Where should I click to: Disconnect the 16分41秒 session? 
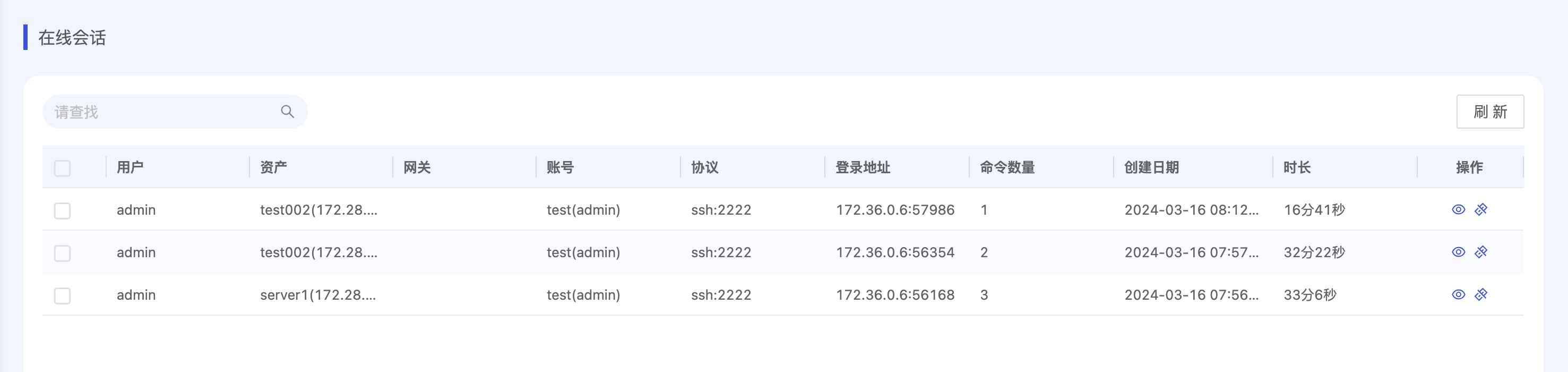(1481, 210)
